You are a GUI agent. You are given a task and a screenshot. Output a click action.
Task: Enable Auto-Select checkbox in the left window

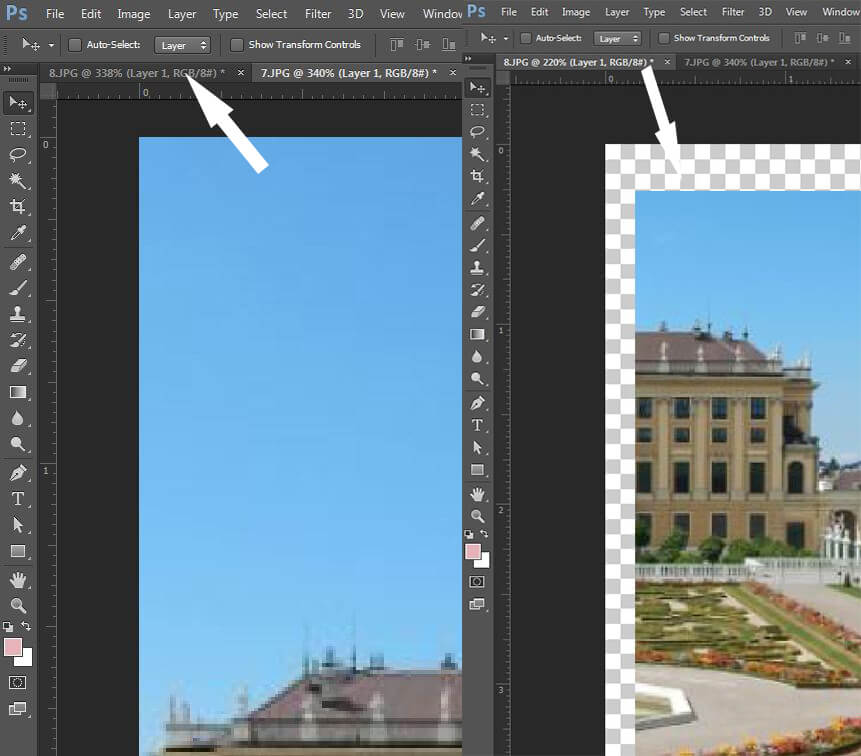point(75,45)
